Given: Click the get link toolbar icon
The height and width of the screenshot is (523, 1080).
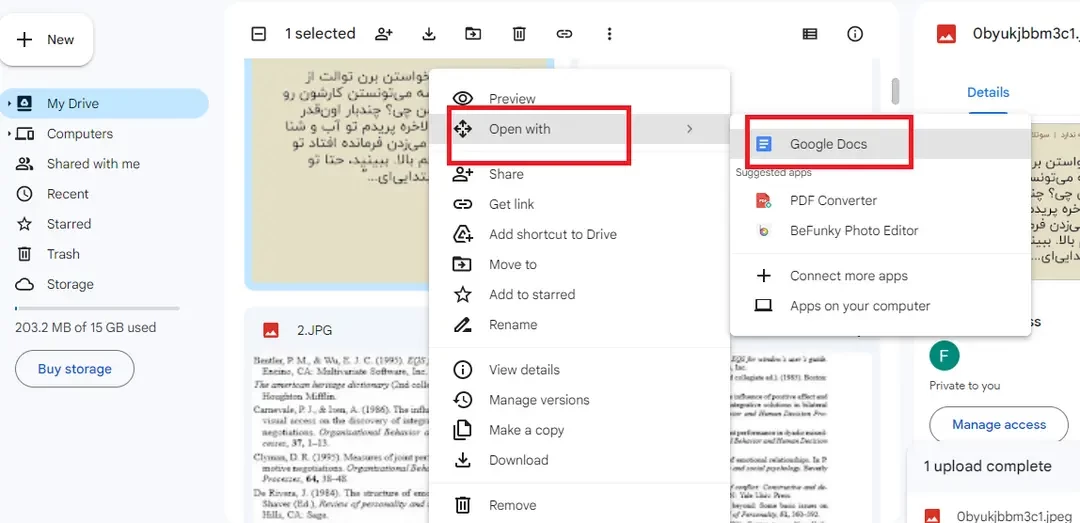Looking at the screenshot, I should [x=564, y=34].
